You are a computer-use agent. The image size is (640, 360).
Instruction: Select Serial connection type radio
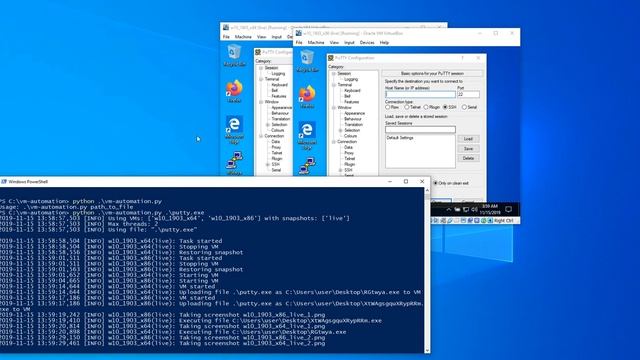[x=469, y=107]
